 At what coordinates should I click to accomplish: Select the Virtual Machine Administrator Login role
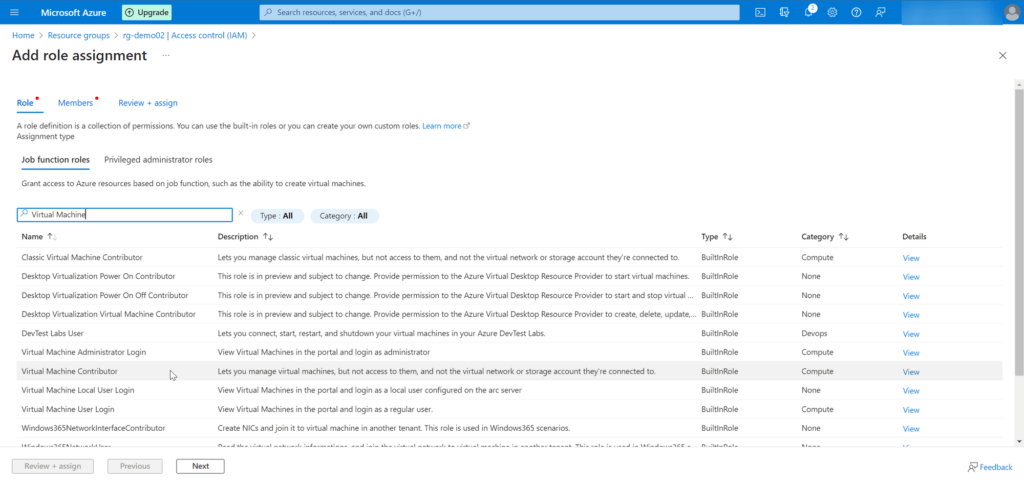tap(509, 352)
